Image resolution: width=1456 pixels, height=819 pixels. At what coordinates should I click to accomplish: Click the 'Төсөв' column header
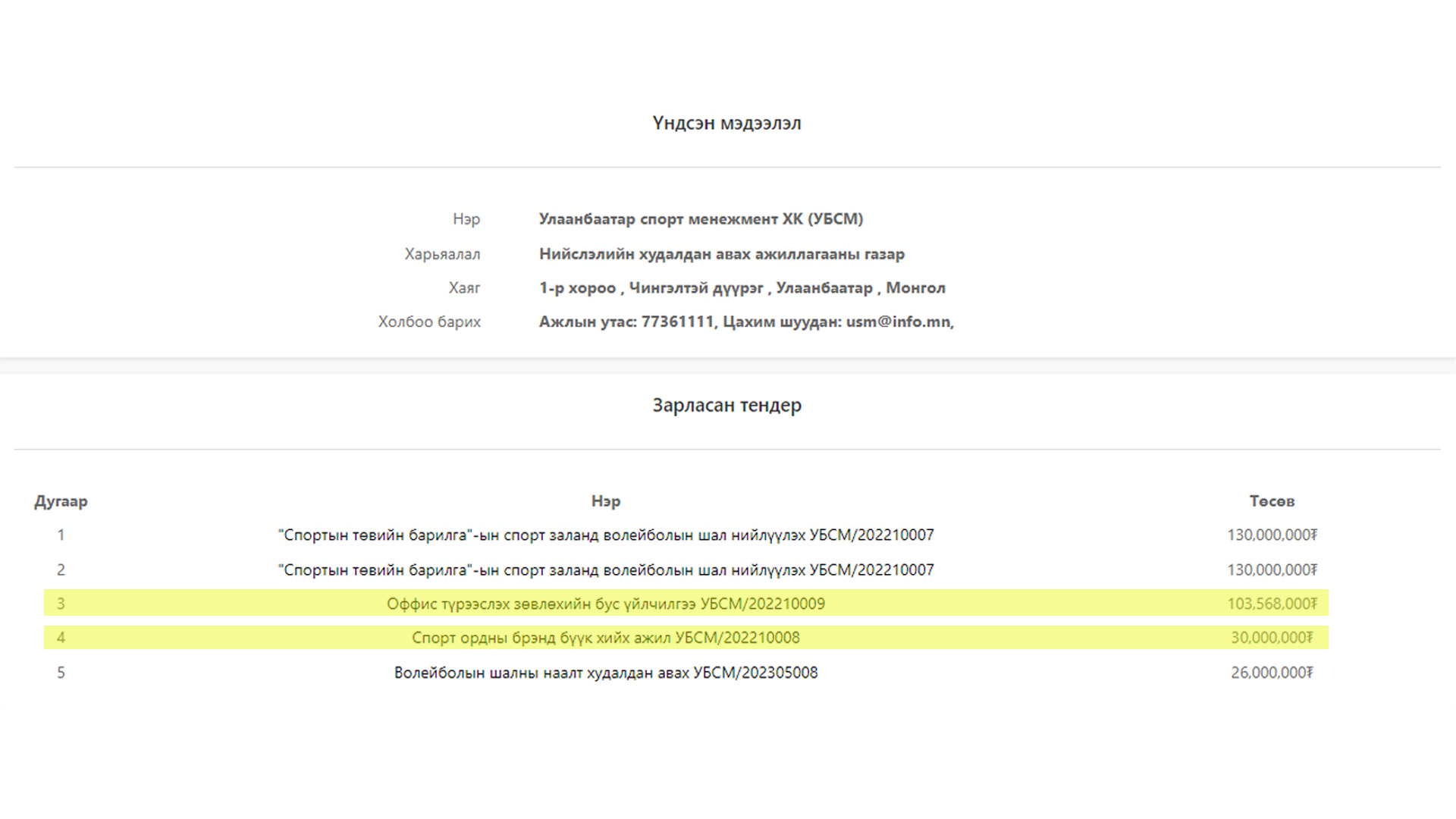click(1272, 501)
